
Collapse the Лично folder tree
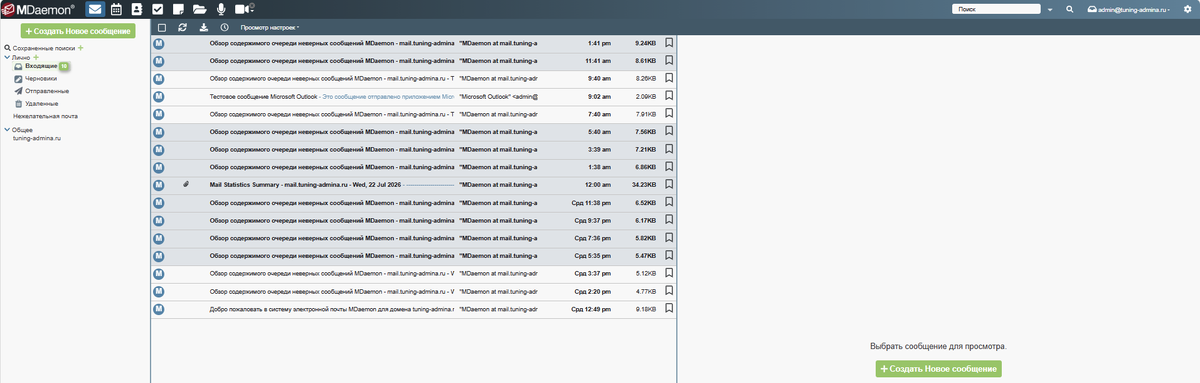[7, 57]
